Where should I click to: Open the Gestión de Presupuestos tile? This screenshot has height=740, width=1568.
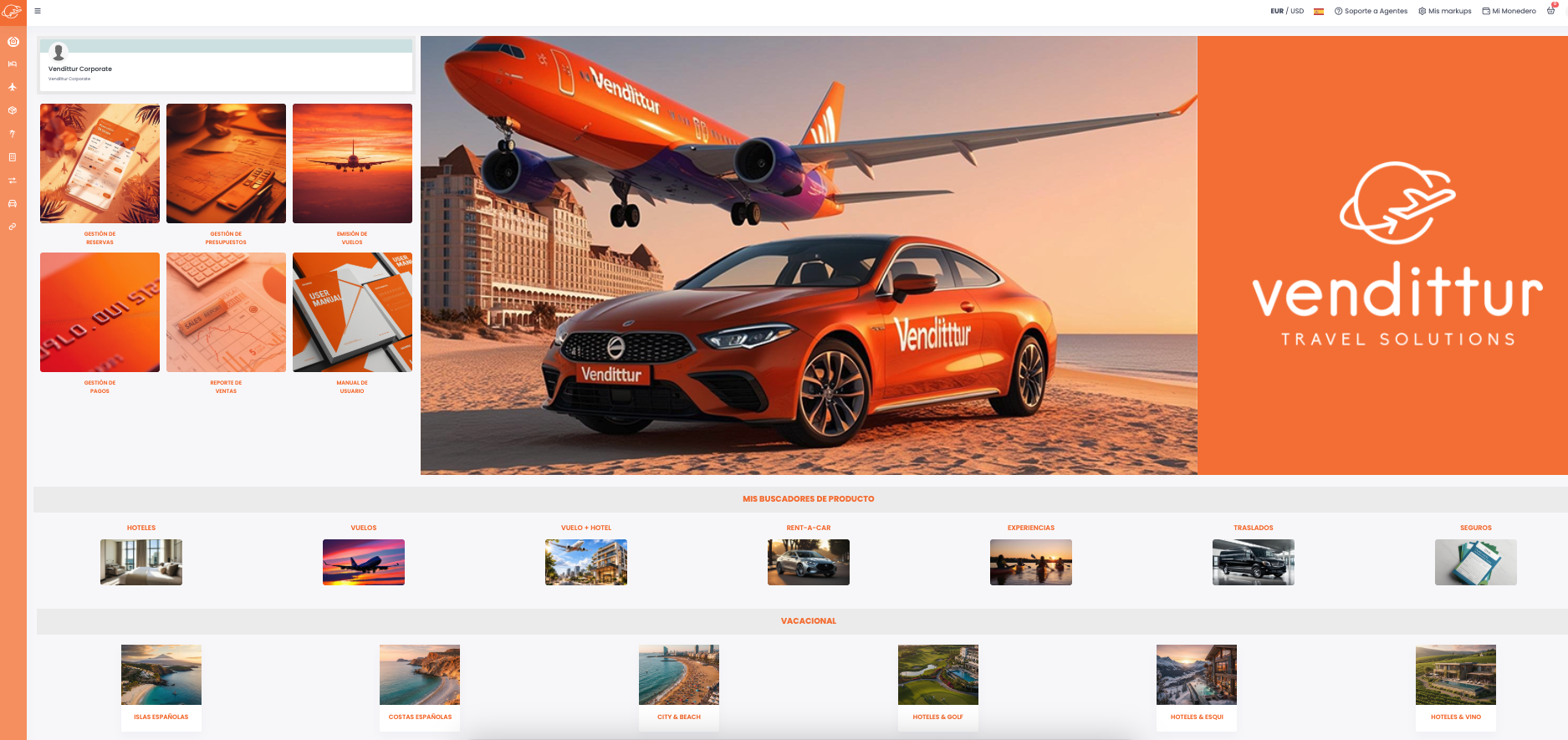(x=226, y=164)
